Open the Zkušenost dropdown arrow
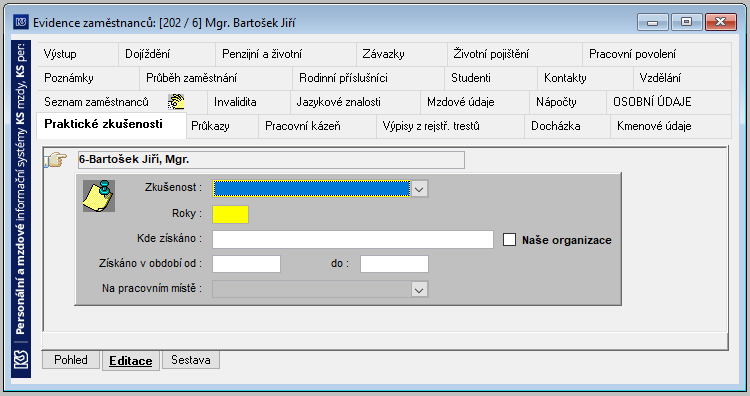The height and width of the screenshot is (396, 750). [x=419, y=189]
